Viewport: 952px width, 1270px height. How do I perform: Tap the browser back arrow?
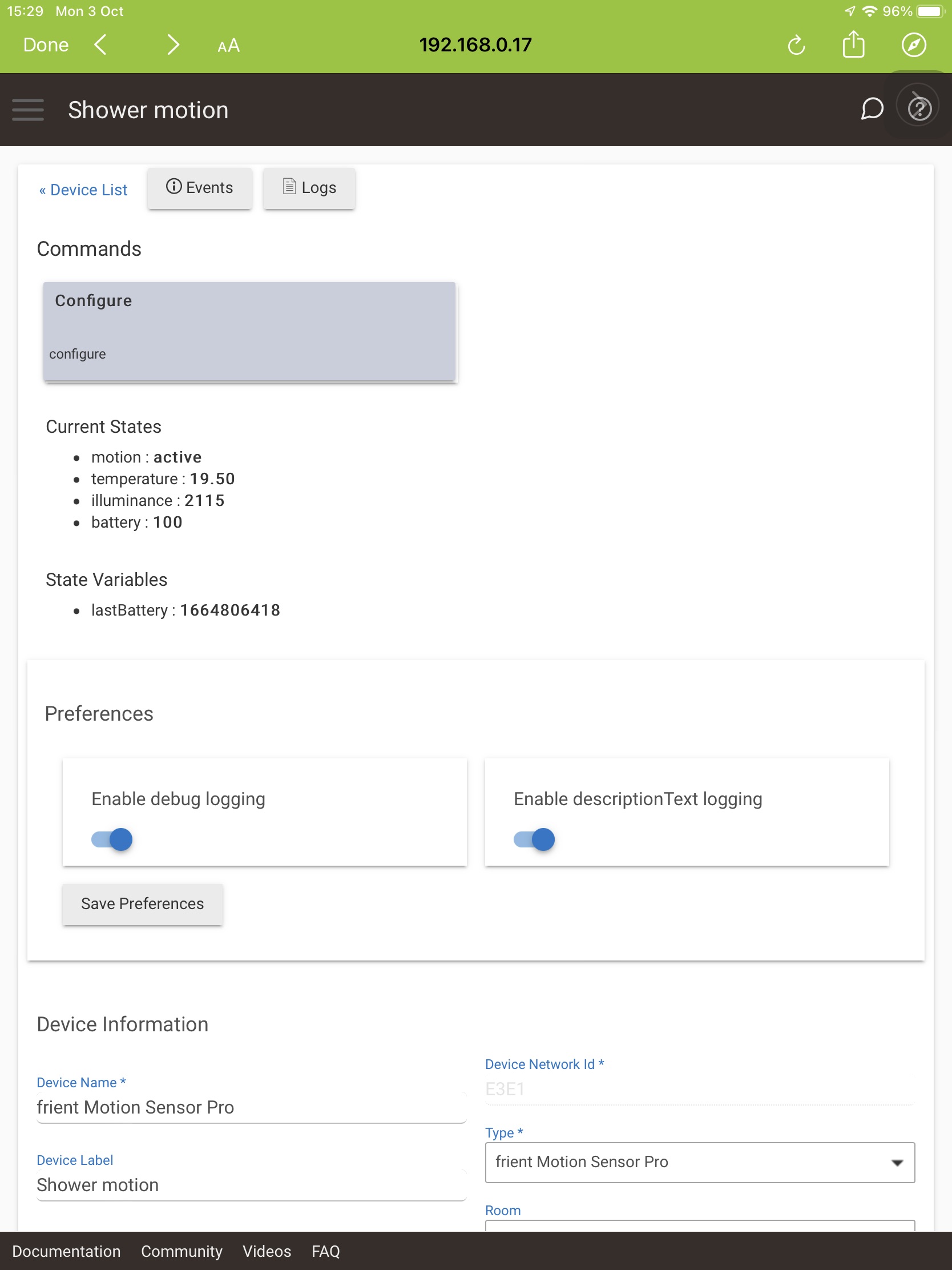coord(100,45)
